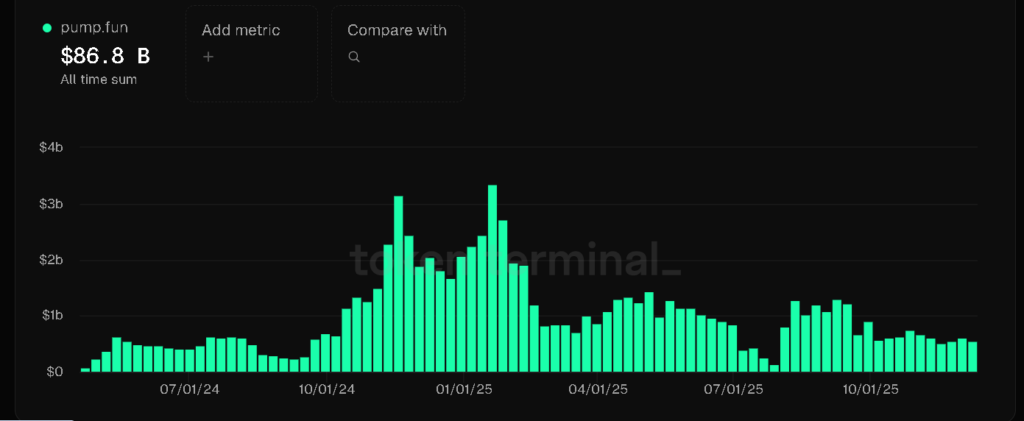Click the $1b y-axis label

pyautogui.click(x=51, y=316)
